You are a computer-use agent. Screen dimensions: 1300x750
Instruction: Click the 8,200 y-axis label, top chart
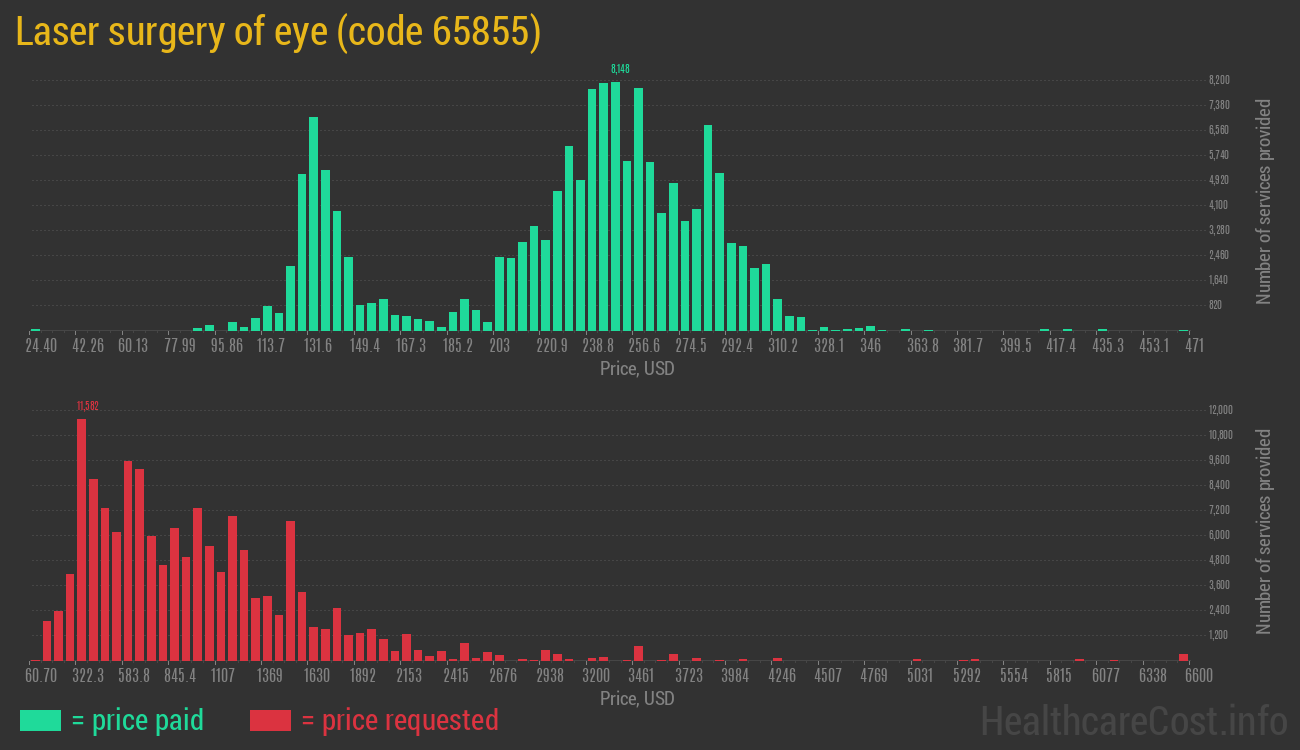(1218, 80)
